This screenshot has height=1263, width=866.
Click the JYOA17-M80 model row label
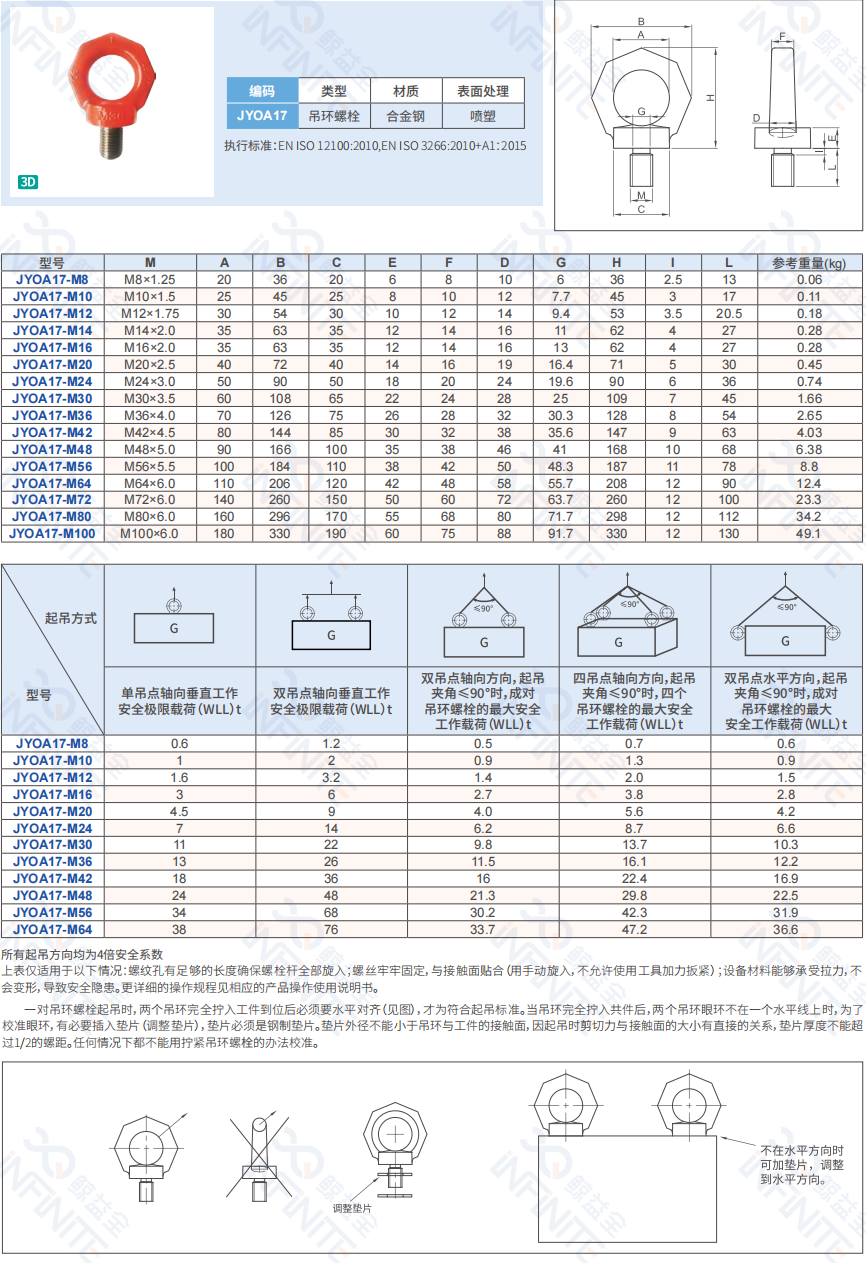click(x=52, y=516)
